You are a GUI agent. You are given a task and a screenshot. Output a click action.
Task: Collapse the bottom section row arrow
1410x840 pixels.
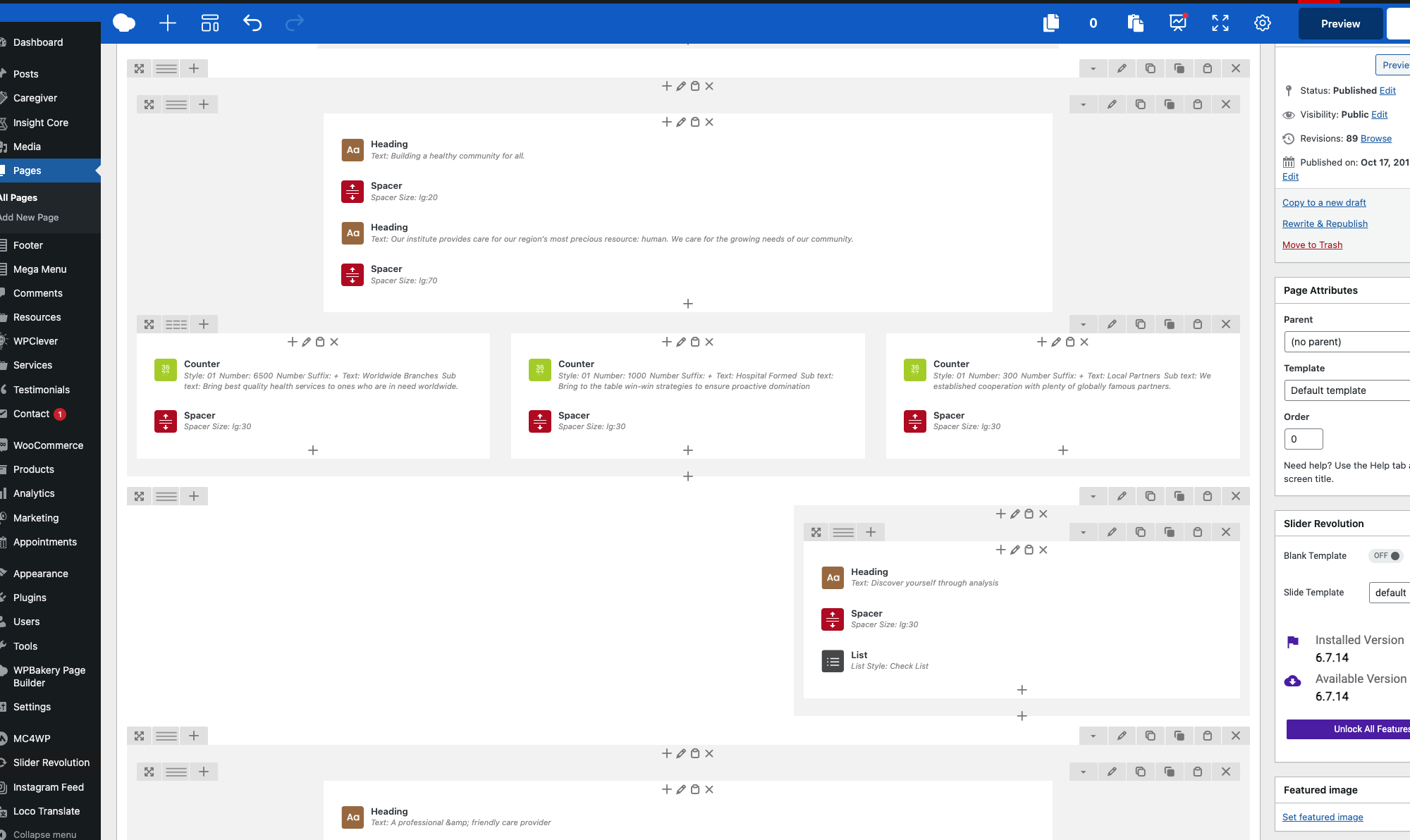point(1093,736)
